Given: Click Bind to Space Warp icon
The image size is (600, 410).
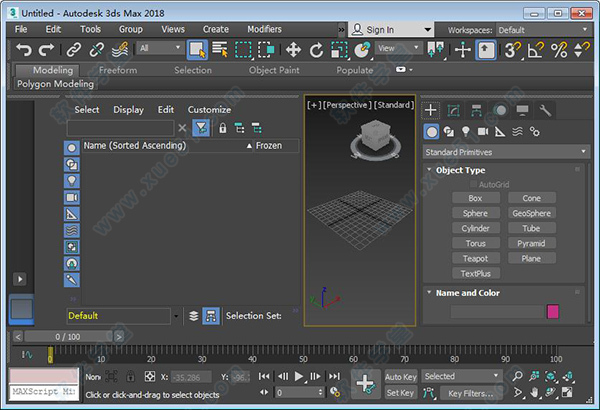Looking at the screenshot, I should (x=120, y=50).
